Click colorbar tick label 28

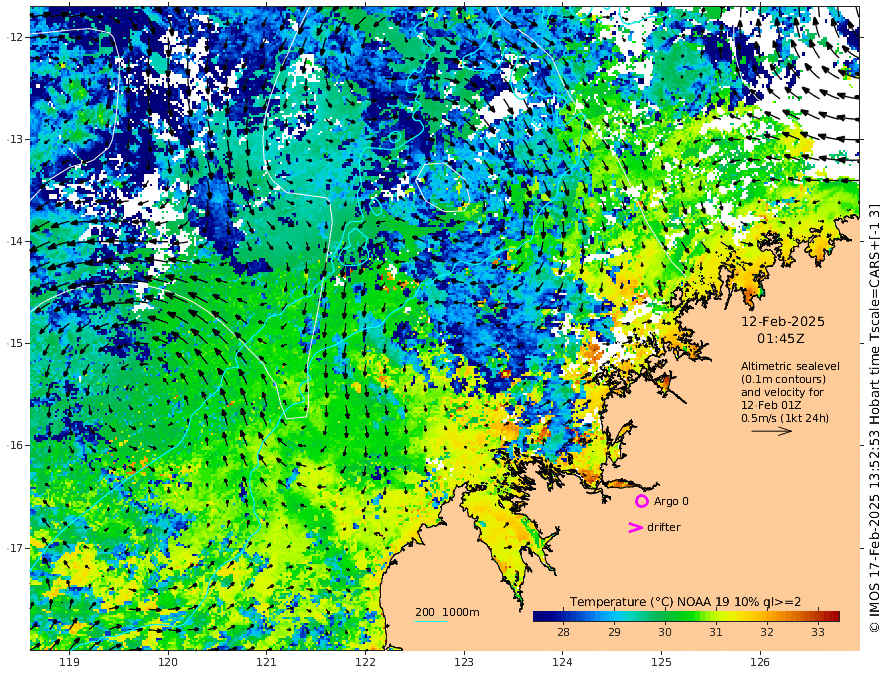click(x=563, y=632)
